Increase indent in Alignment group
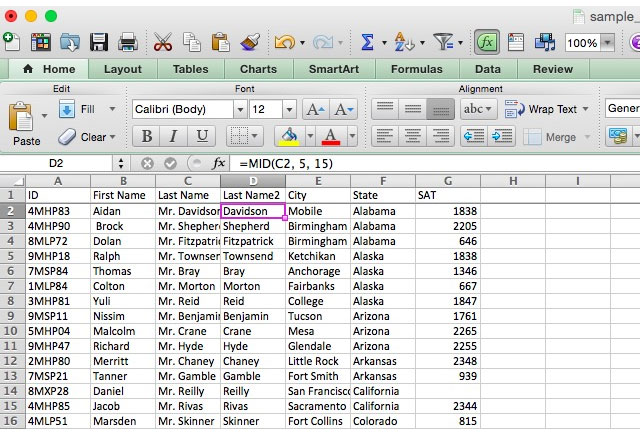Image resolution: width=640 pixels, height=435 pixels. tap(502, 136)
